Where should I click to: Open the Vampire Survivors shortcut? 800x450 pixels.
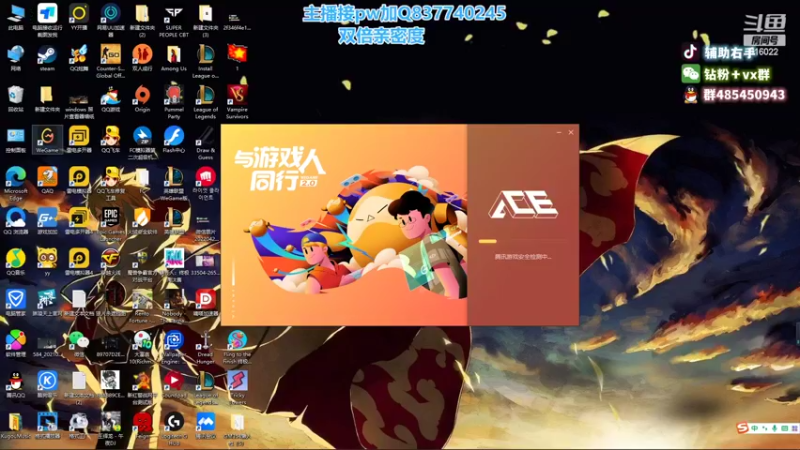(x=237, y=102)
